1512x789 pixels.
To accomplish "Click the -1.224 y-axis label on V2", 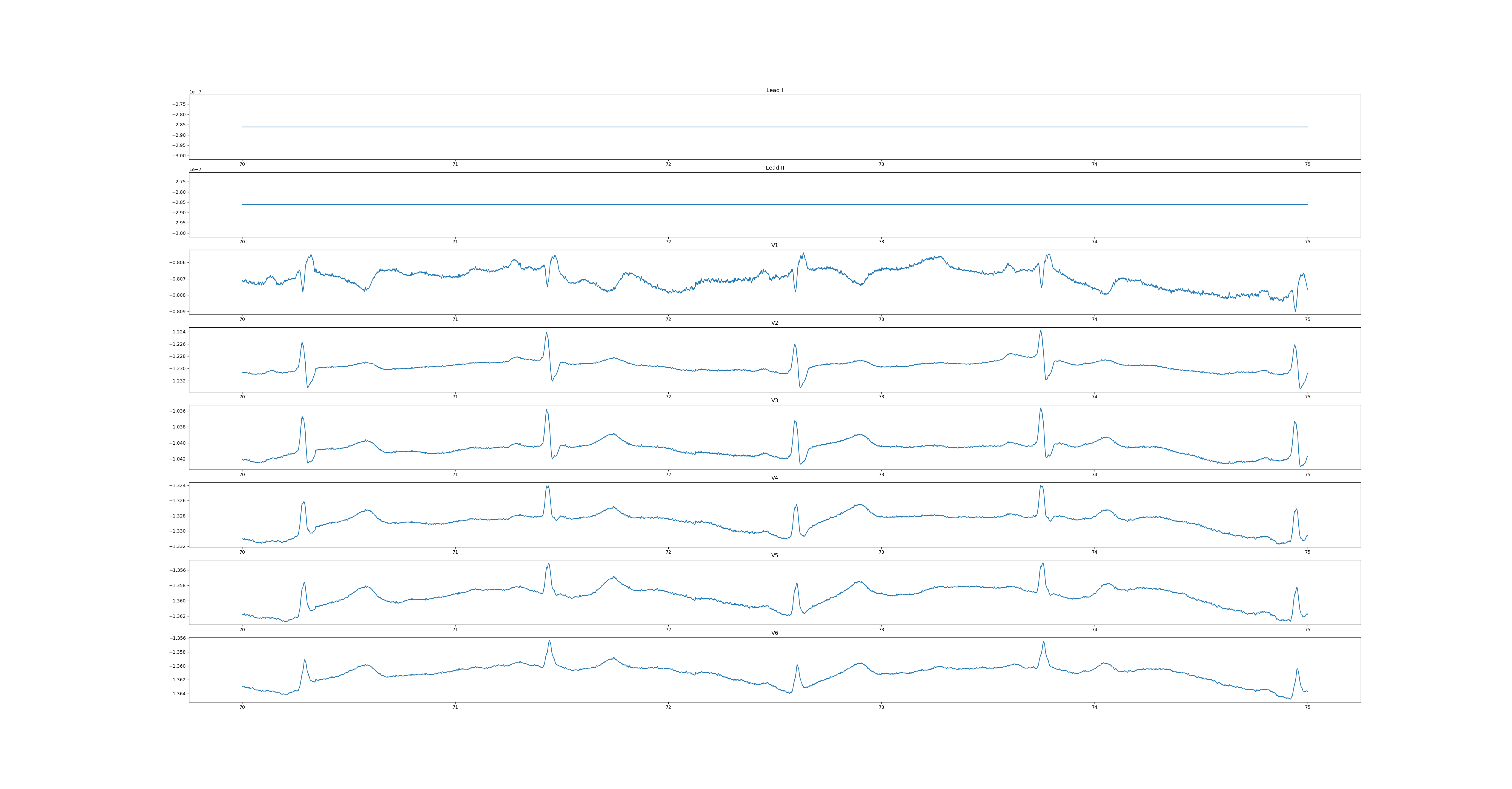I will tap(178, 332).
